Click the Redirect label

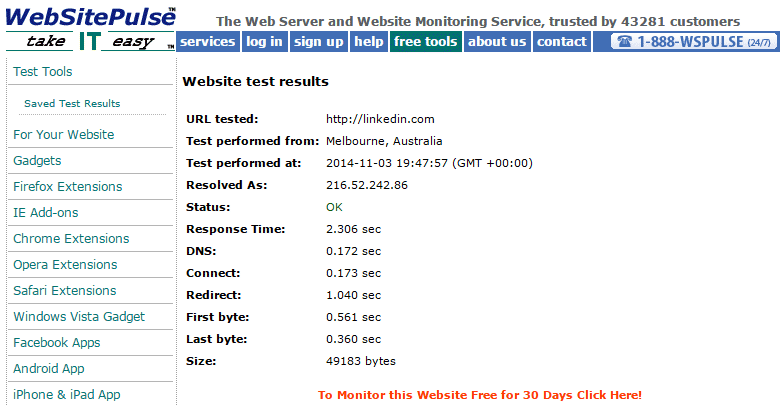click(213, 295)
